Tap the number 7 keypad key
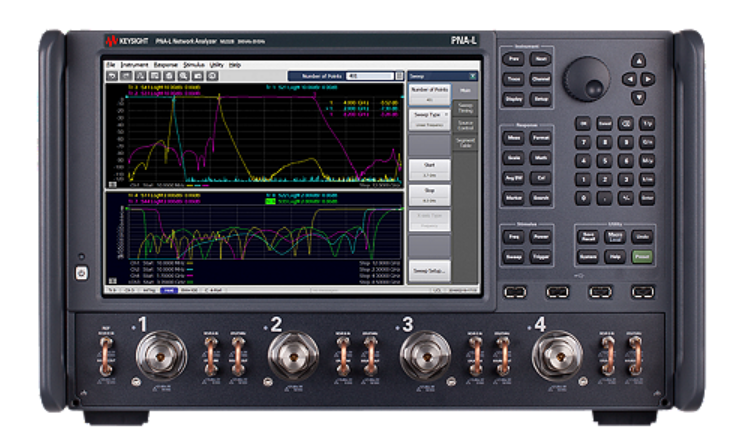This screenshot has height=438, width=729. tap(583, 142)
